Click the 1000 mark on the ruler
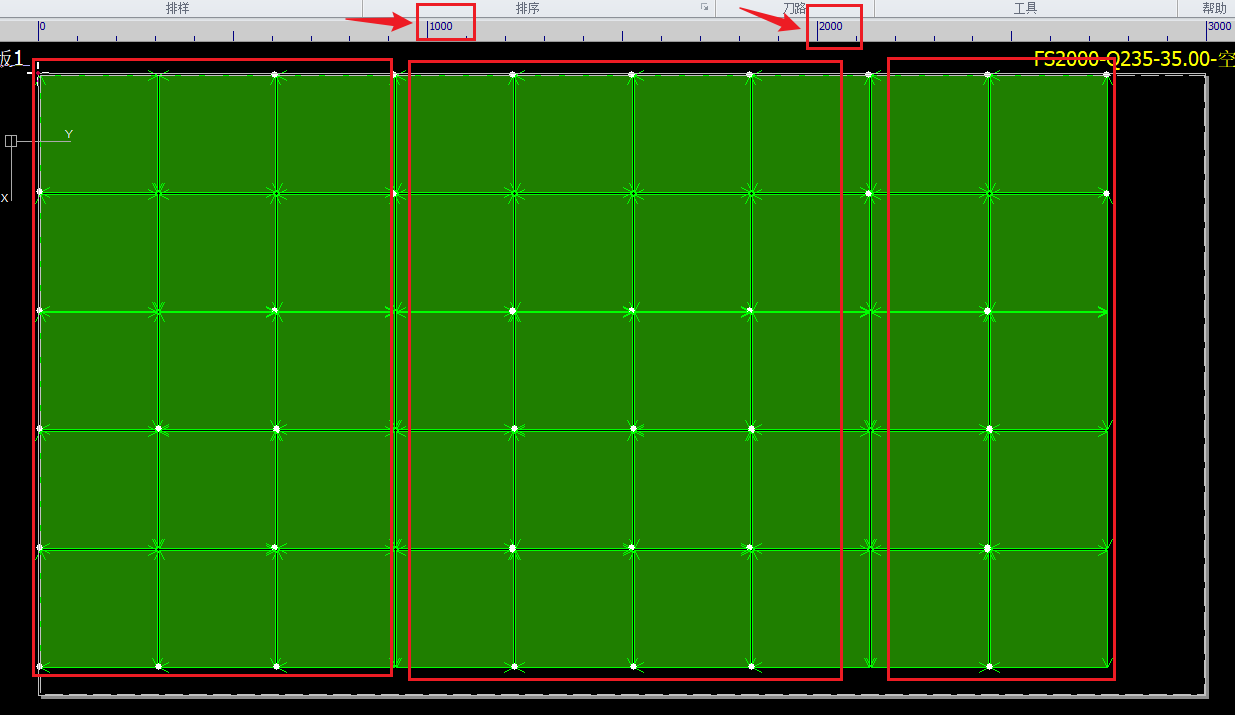This screenshot has width=1235, height=715. (441, 27)
